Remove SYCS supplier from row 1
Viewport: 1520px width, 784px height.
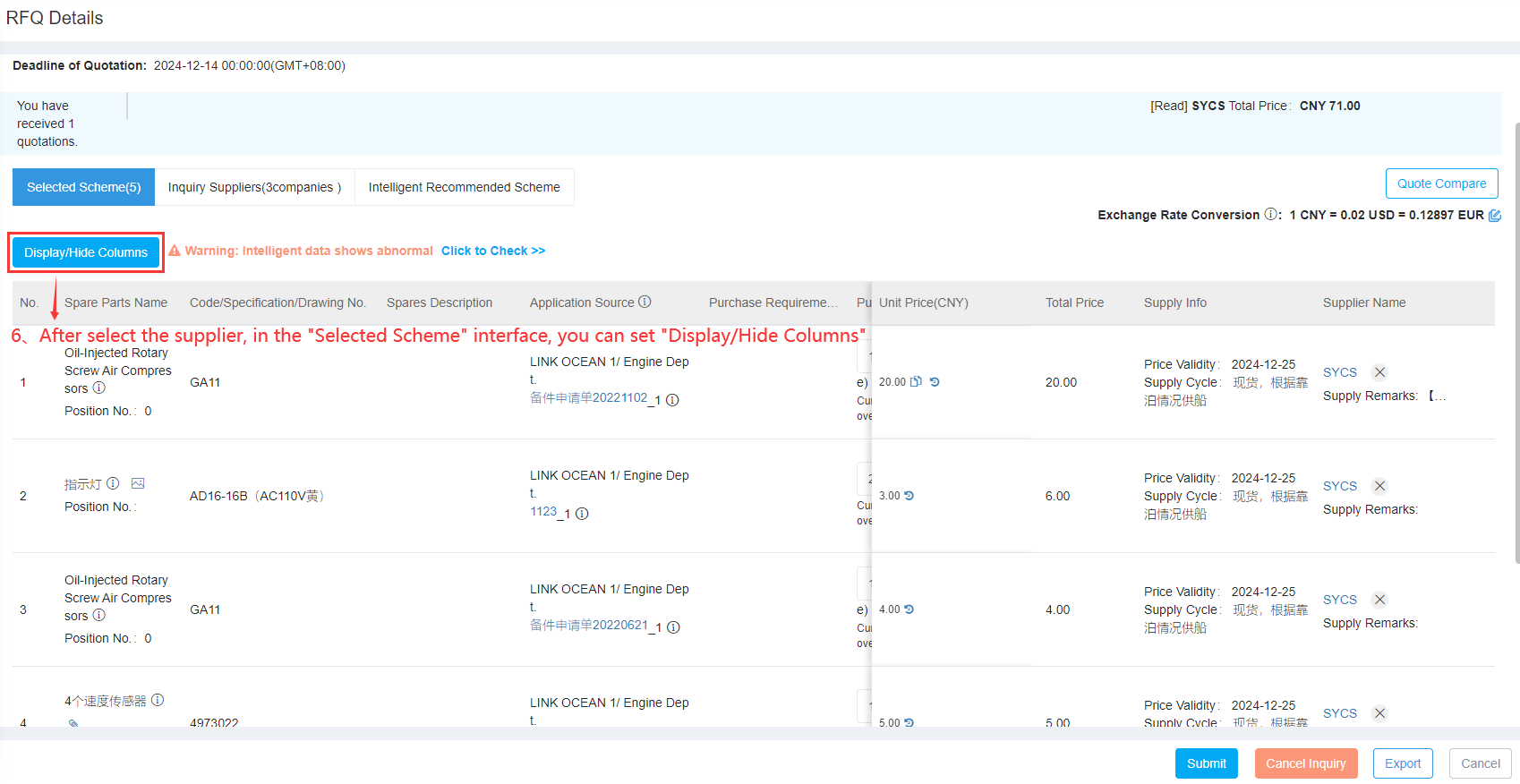pyautogui.click(x=1380, y=372)
